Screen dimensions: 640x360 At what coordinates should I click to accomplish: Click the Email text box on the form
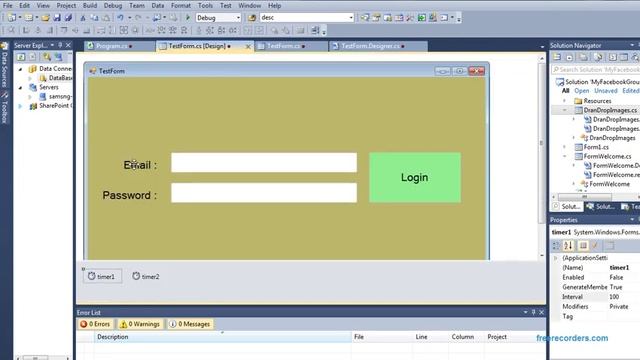coord(264,162)
